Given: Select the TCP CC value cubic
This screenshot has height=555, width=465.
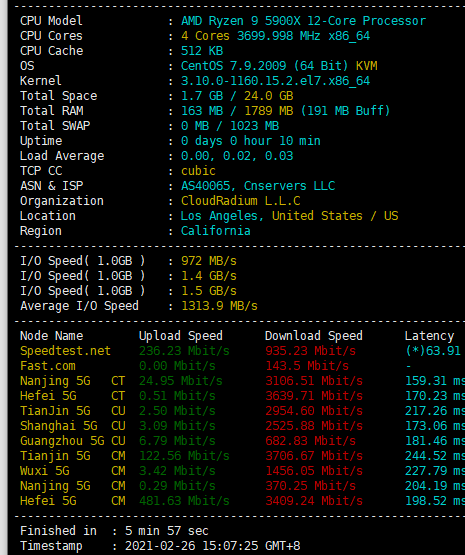Looking at the screenshot, I should click(x=198, y=171).
